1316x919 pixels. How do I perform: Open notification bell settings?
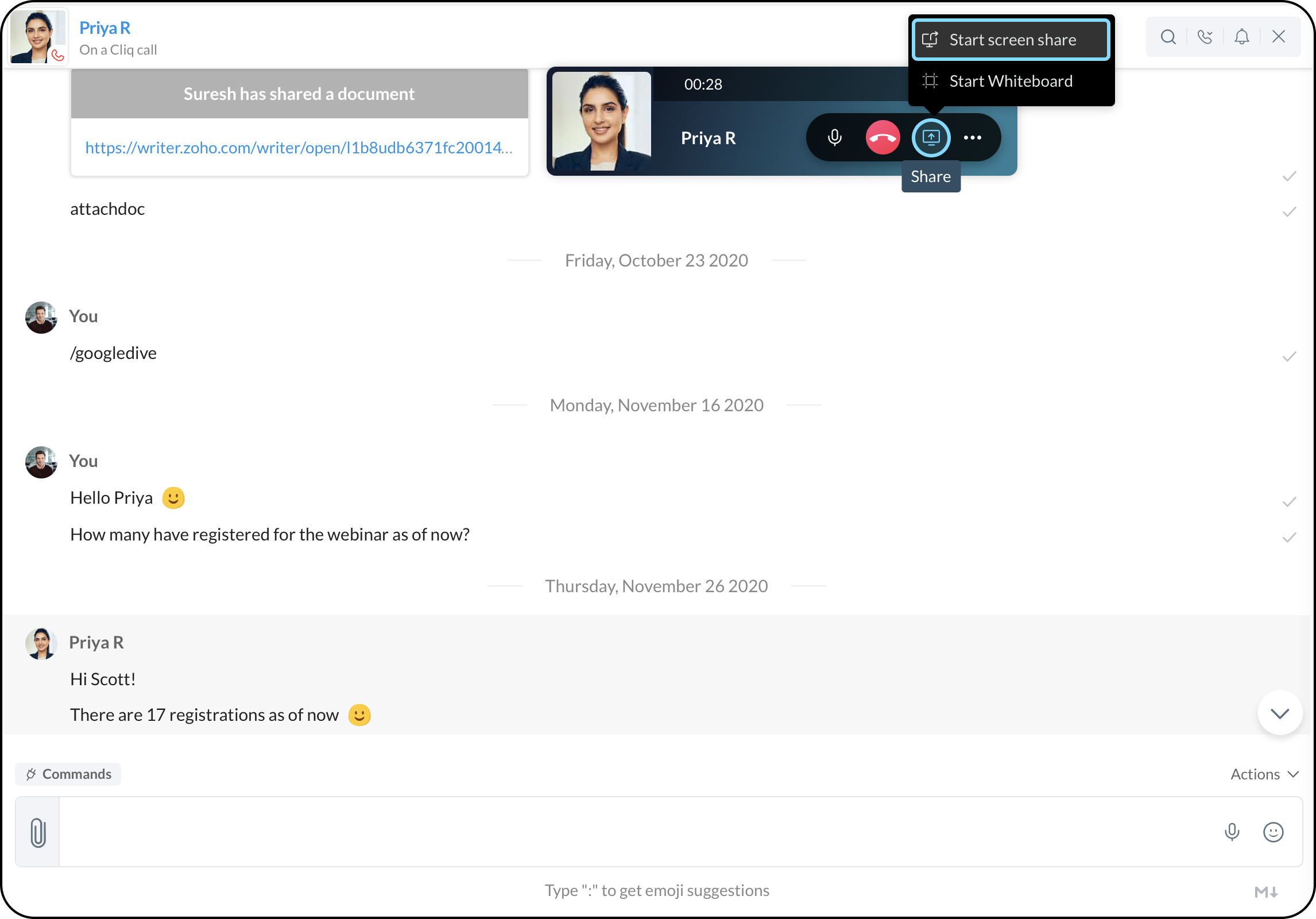point(1241,37)
